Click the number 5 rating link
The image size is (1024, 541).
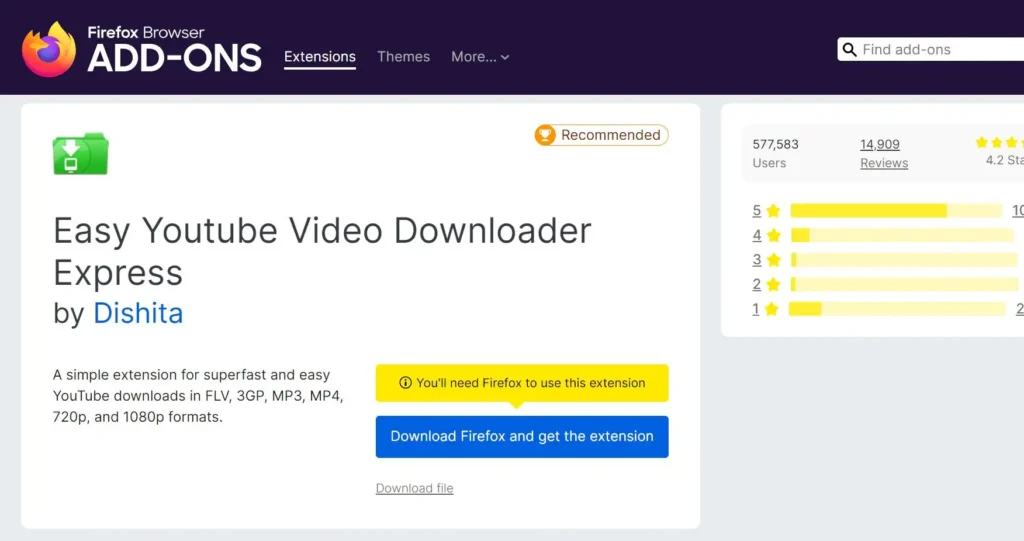point(756,210)
